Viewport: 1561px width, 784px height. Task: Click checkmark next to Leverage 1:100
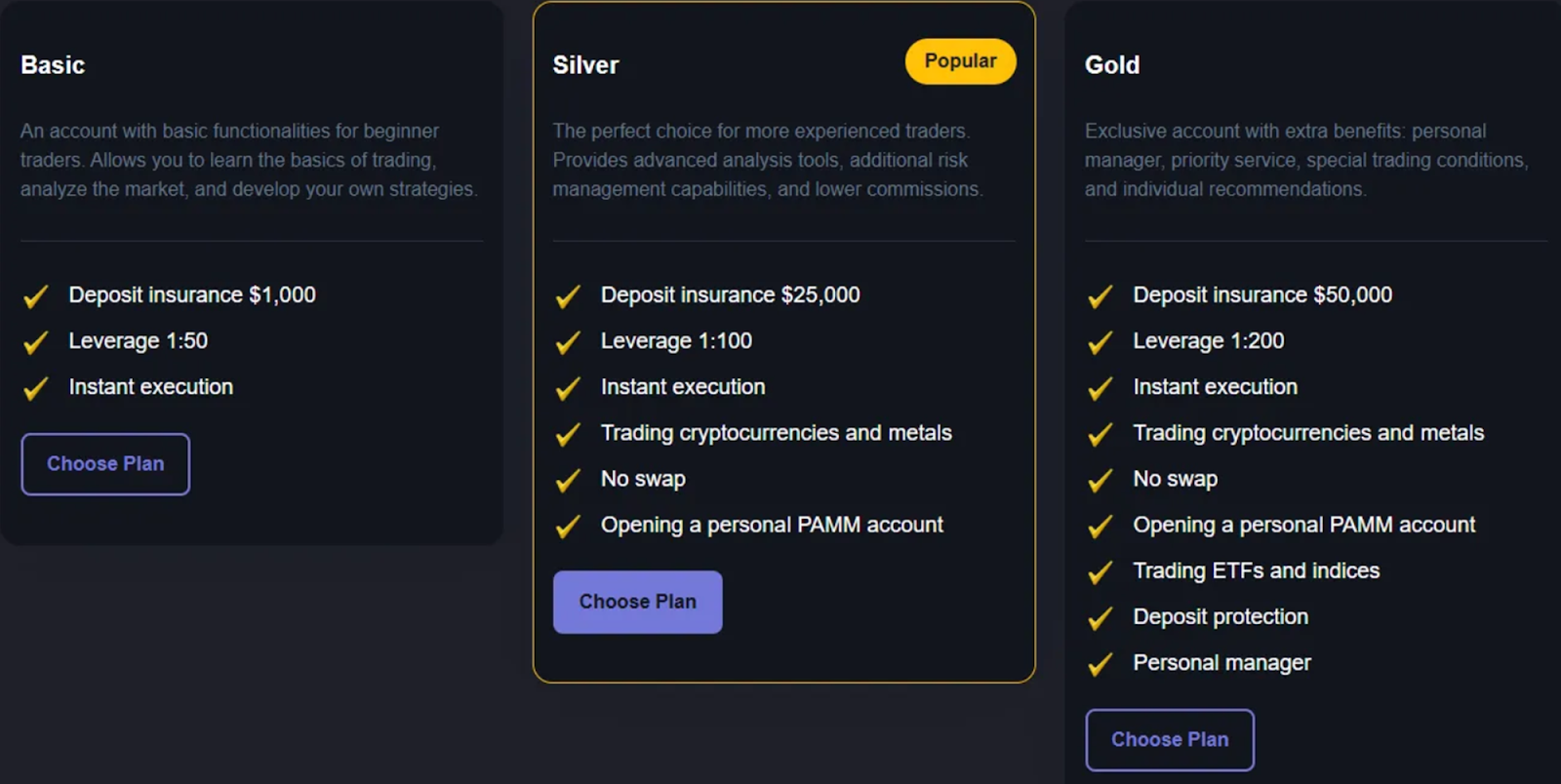coord(568,342)
